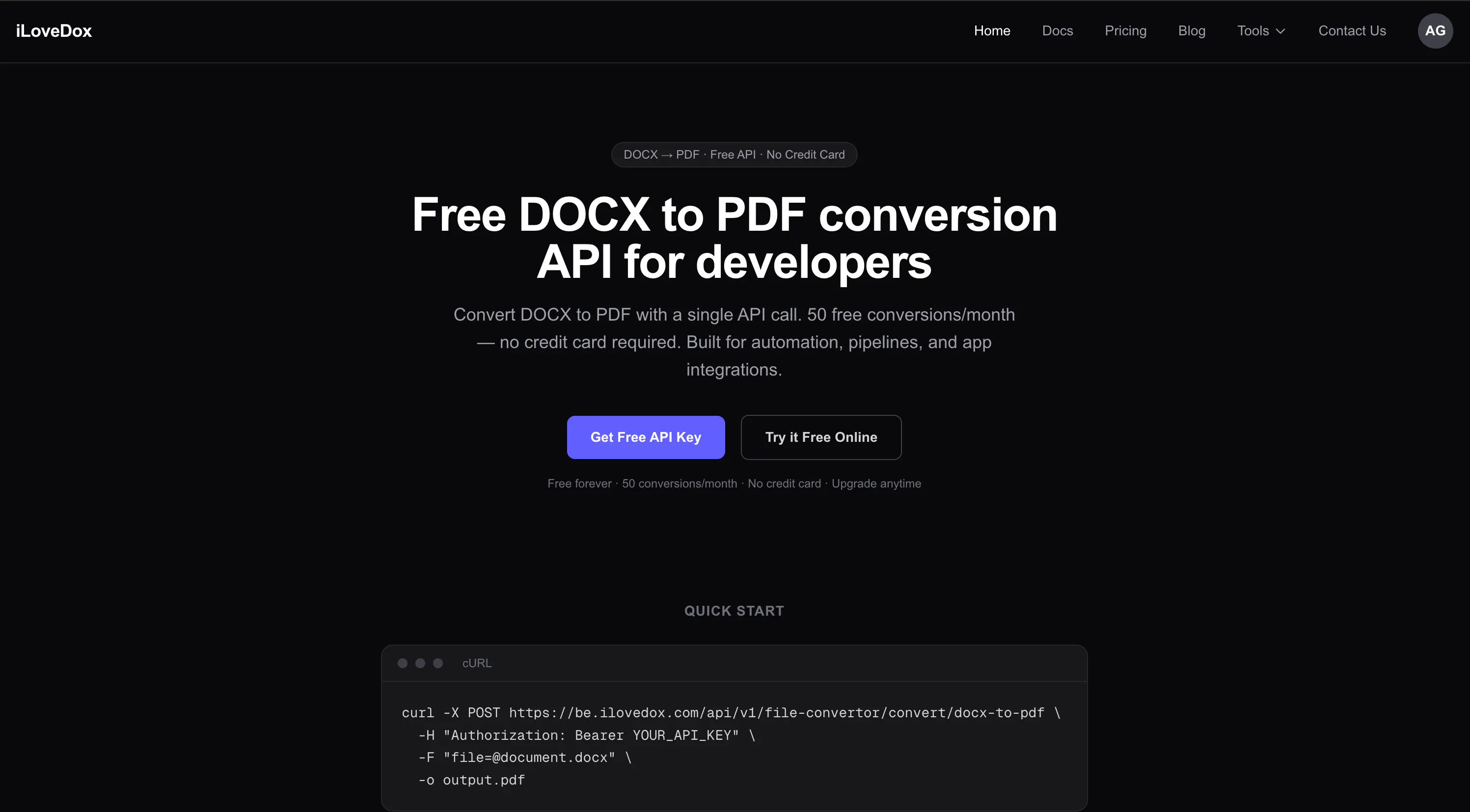Open the Pricing page link
The width and height of the screenshot is (1470, 812).
1125,31
